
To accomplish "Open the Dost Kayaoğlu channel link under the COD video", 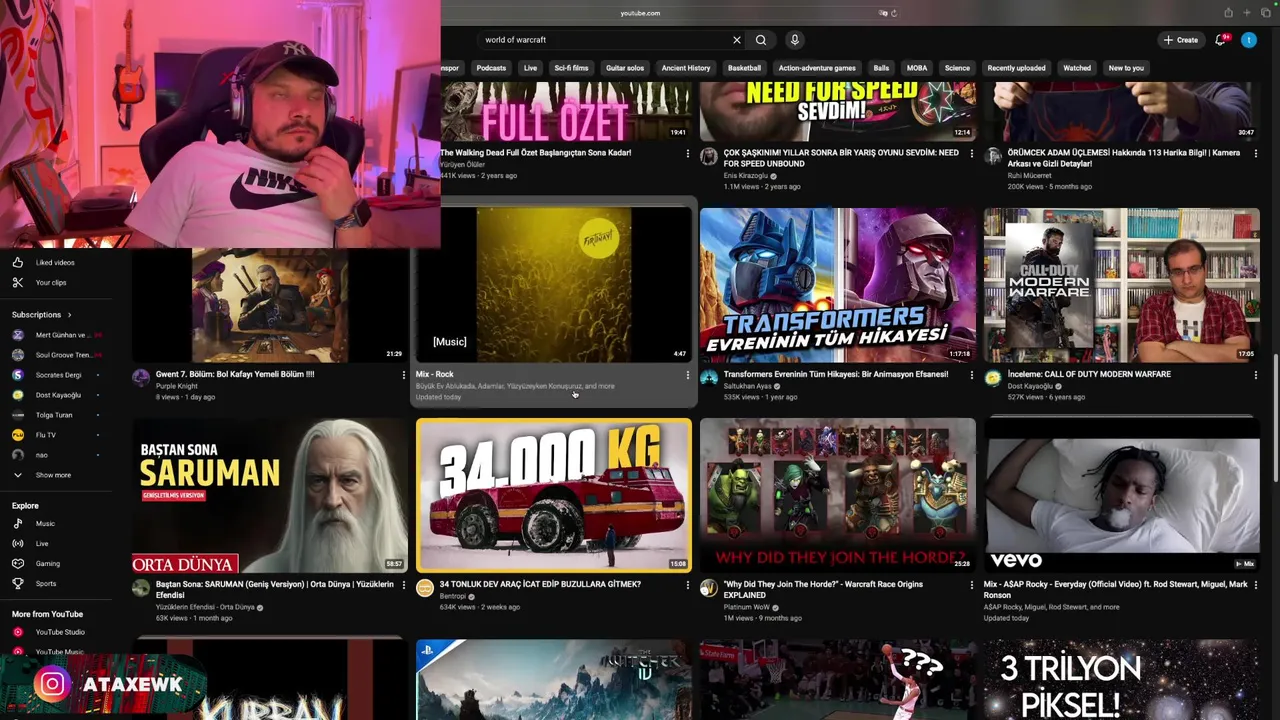I will 1030,386.
